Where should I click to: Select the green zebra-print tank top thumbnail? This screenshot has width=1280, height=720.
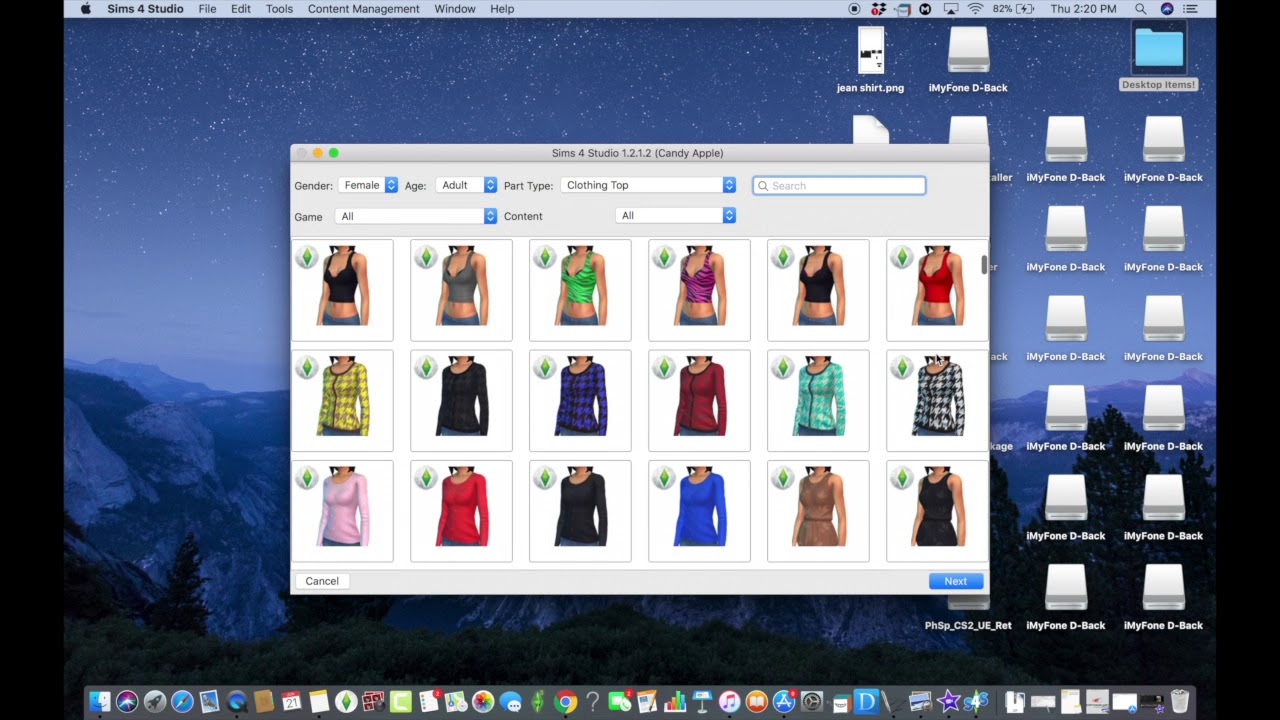coord(580,290)
